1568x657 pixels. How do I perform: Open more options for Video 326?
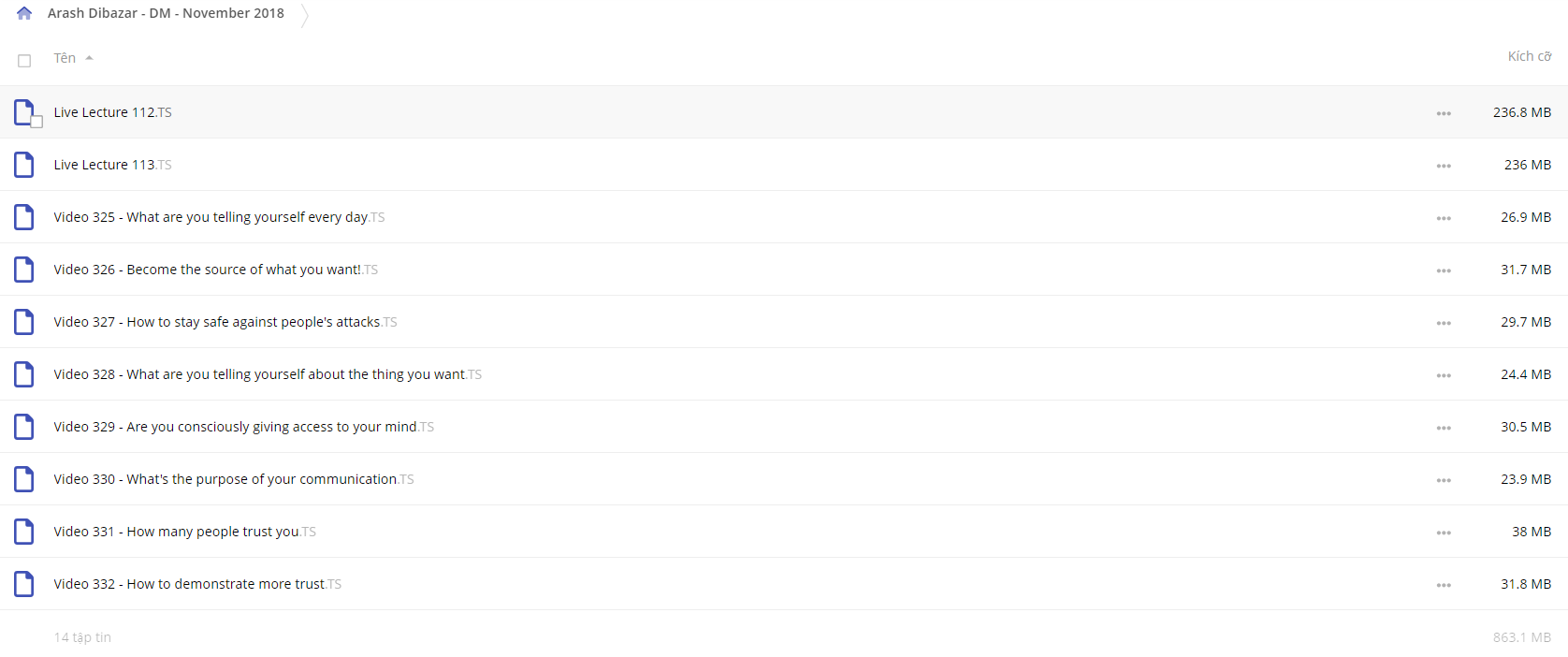pos(1444,270)
